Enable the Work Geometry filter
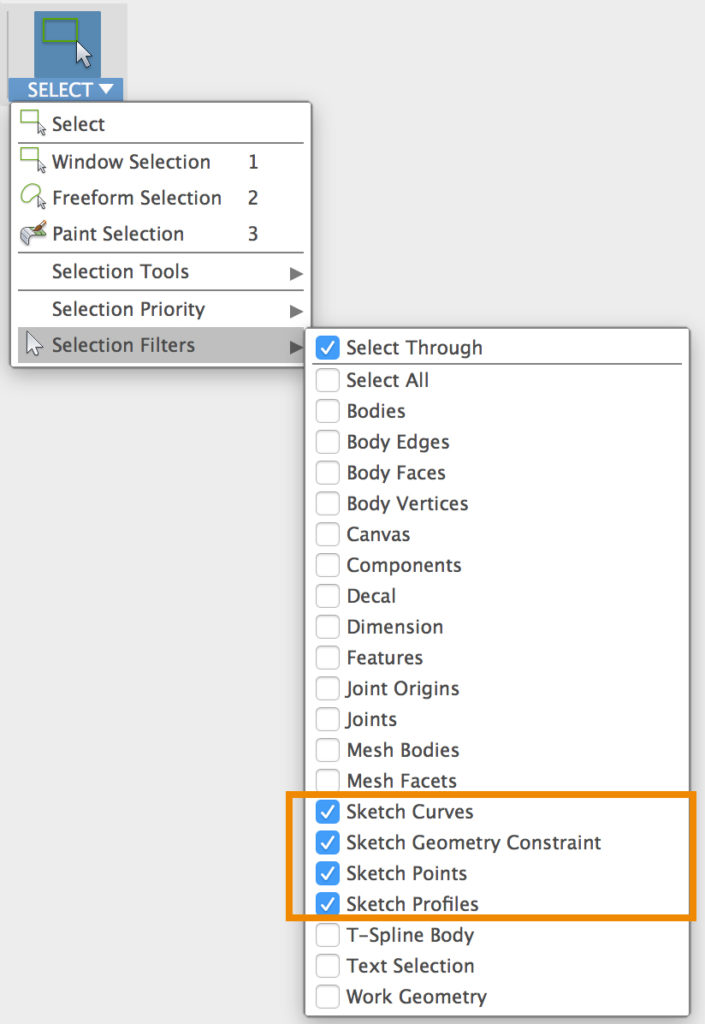The image size is (705, 1024). click(x=327, y=997)
